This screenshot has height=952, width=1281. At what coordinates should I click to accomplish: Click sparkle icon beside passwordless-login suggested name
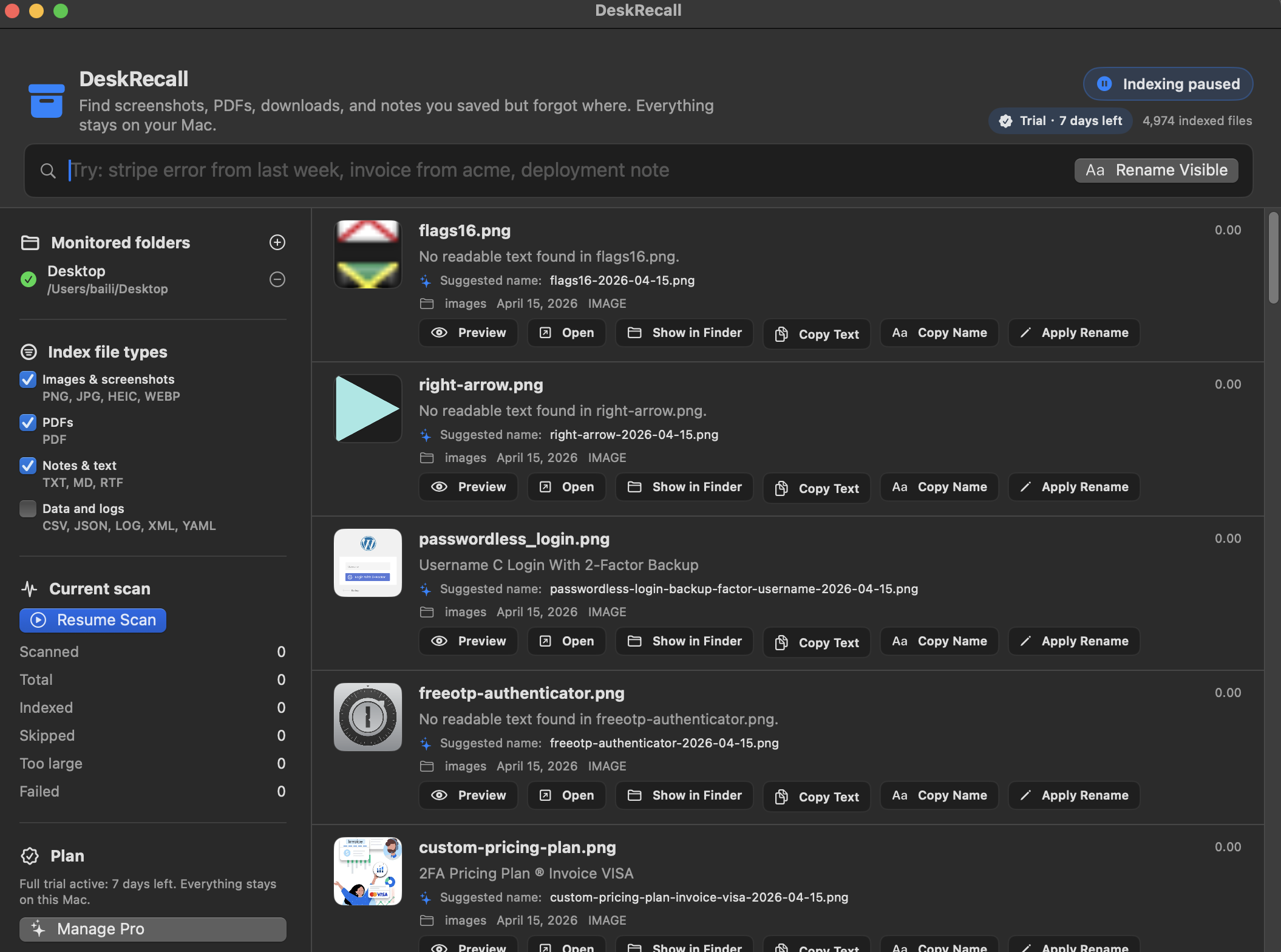point(426,590)
